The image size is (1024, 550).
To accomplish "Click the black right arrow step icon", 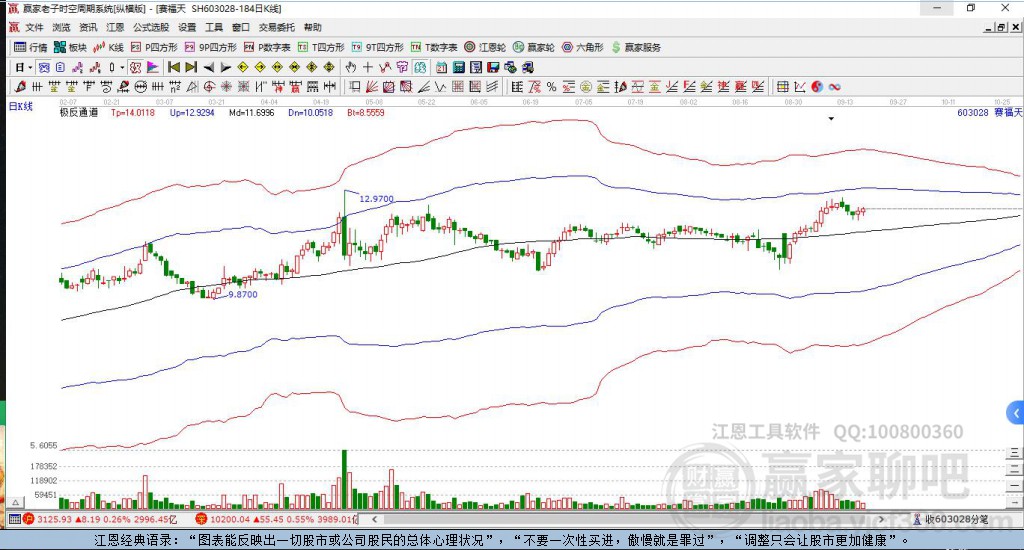I will tap(225, 67).
